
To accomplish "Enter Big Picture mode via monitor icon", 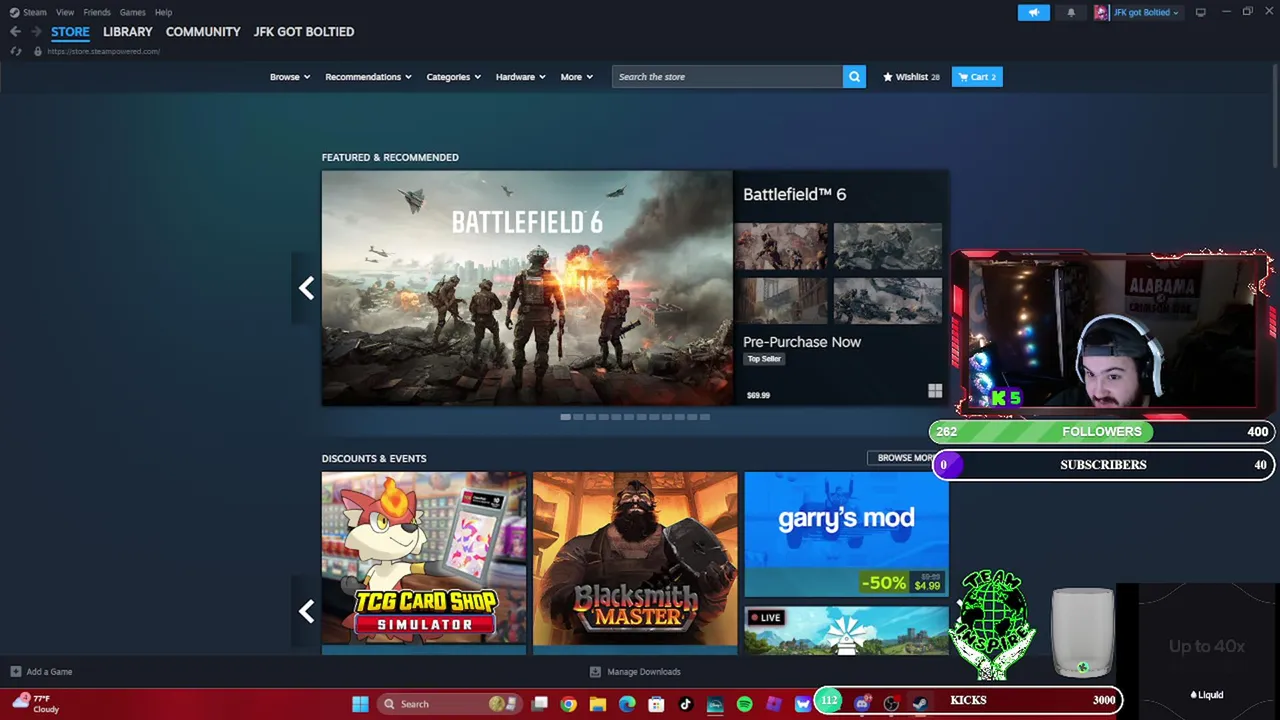I will click(1200, 12).
